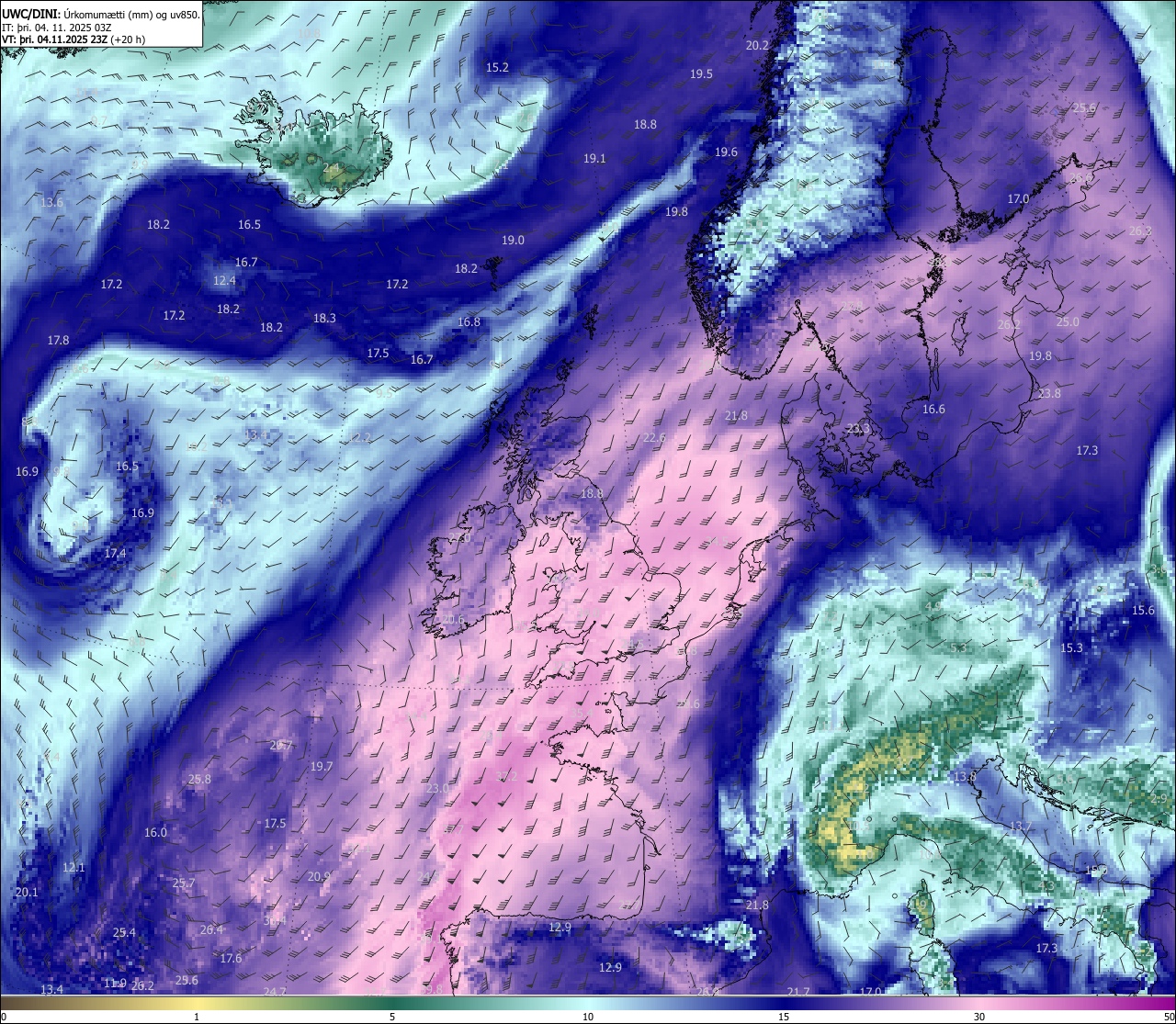Click the 0 tick on the color scale
The image size is (1176, 1024).
click(x=4, y=1017)
